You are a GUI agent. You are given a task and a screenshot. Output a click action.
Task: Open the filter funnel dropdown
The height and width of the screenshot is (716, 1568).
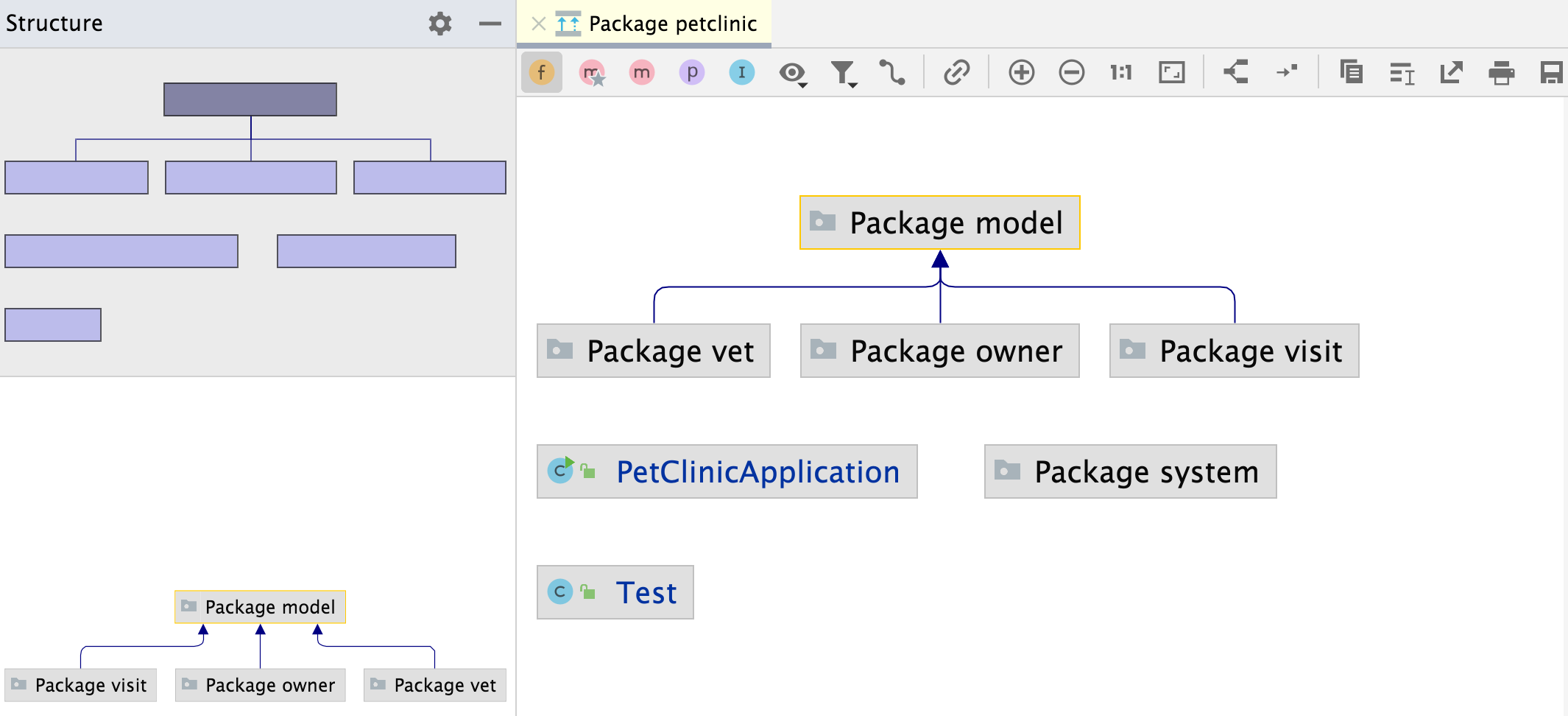843,73
